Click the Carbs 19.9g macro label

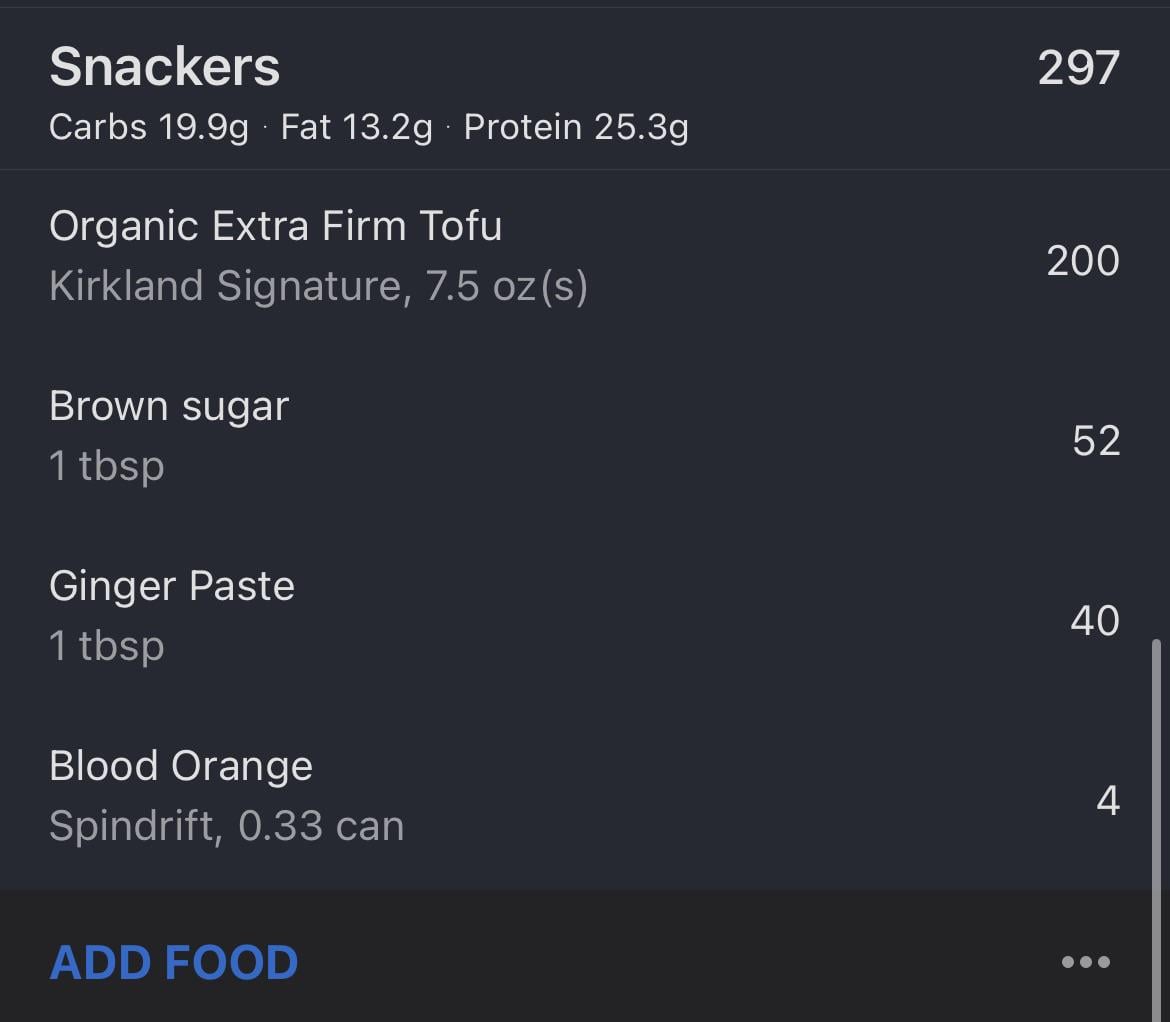pos(149,128)
